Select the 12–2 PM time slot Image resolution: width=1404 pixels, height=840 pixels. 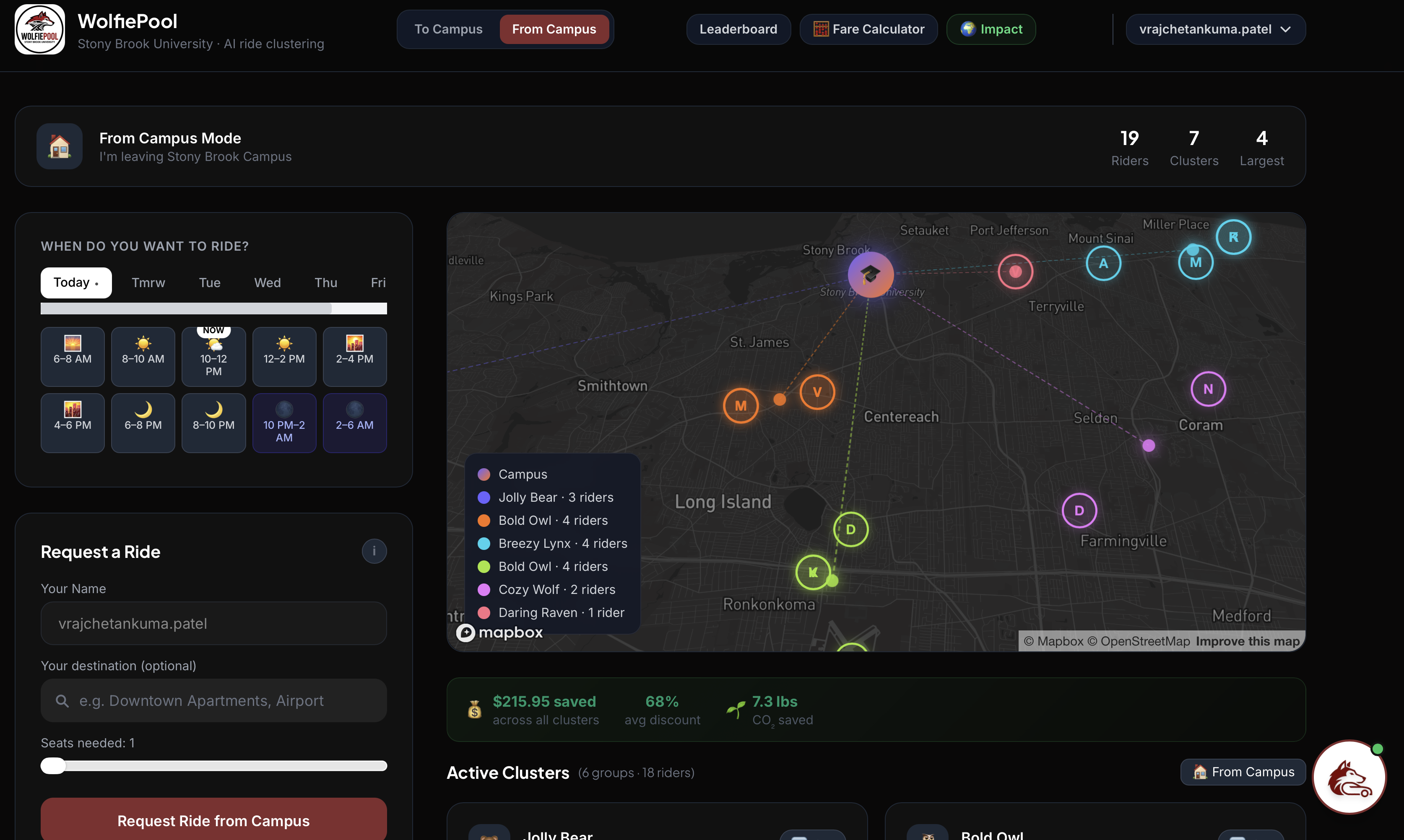(x=284, y=357)
